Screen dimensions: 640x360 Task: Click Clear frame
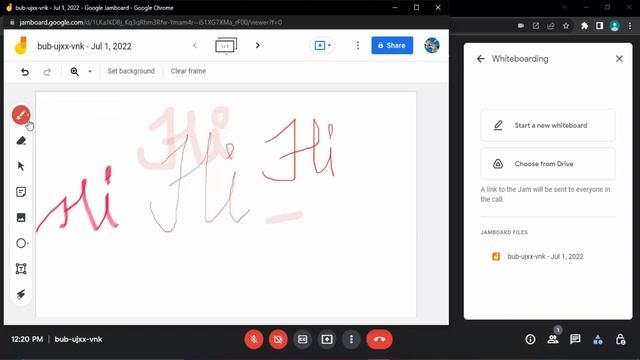coord(188,71)
